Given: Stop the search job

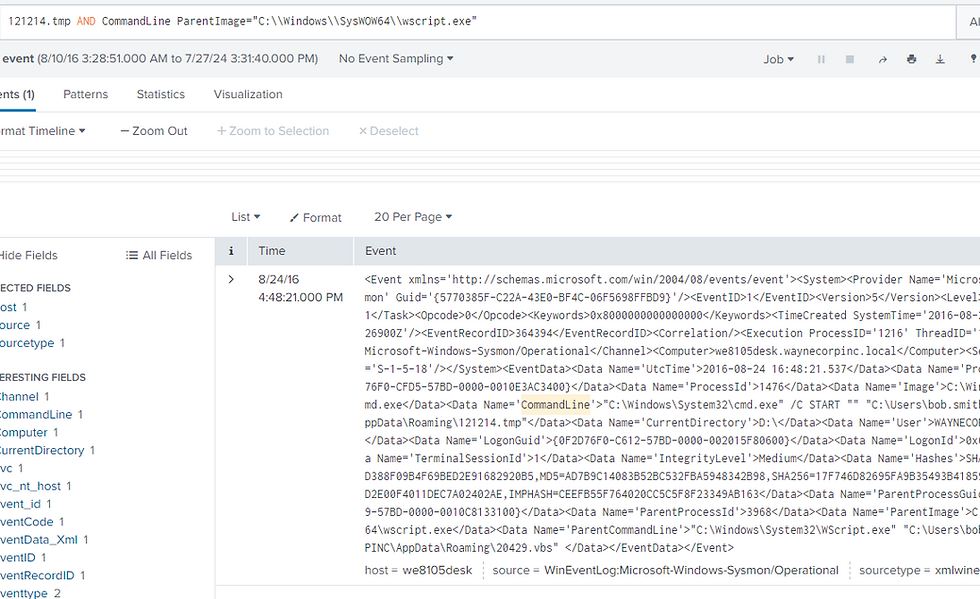Looking at the screenshot, I should (850, 59).
